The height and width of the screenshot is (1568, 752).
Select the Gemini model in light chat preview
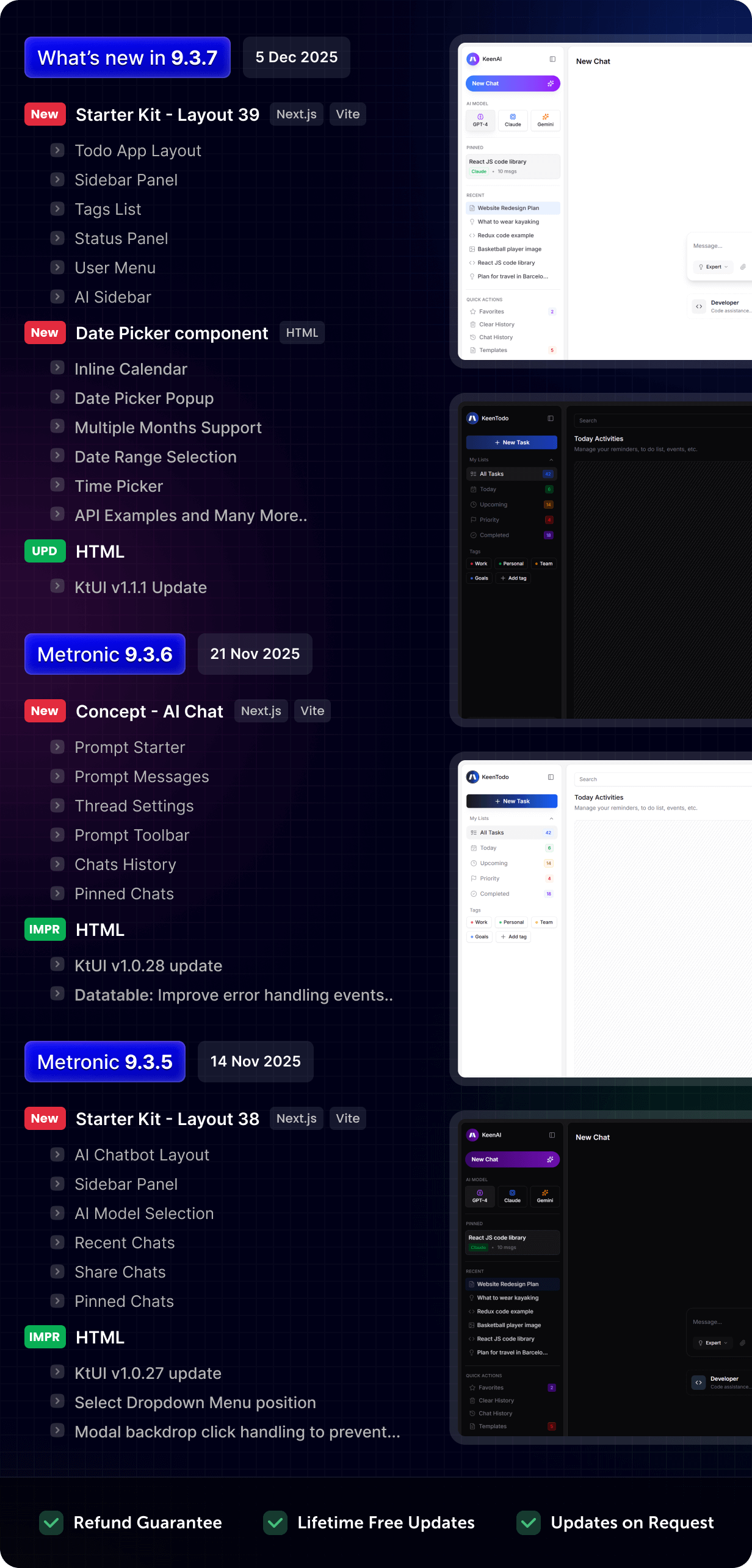[545, 120]
